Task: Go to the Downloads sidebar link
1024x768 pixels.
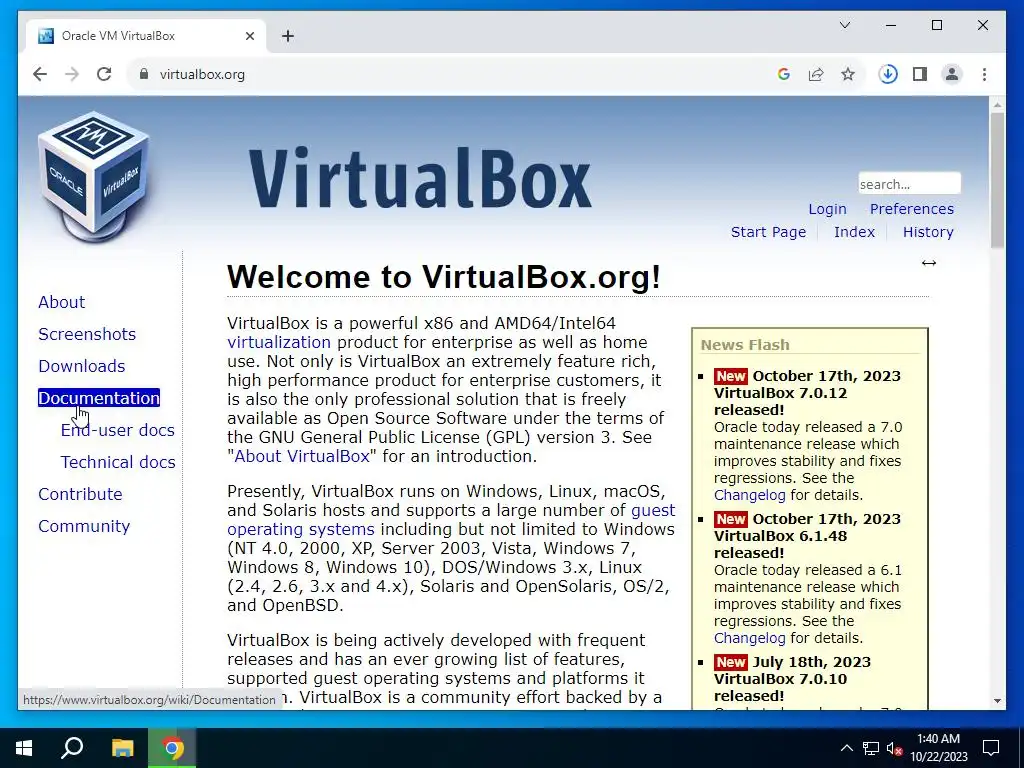Action: point(82,366)
